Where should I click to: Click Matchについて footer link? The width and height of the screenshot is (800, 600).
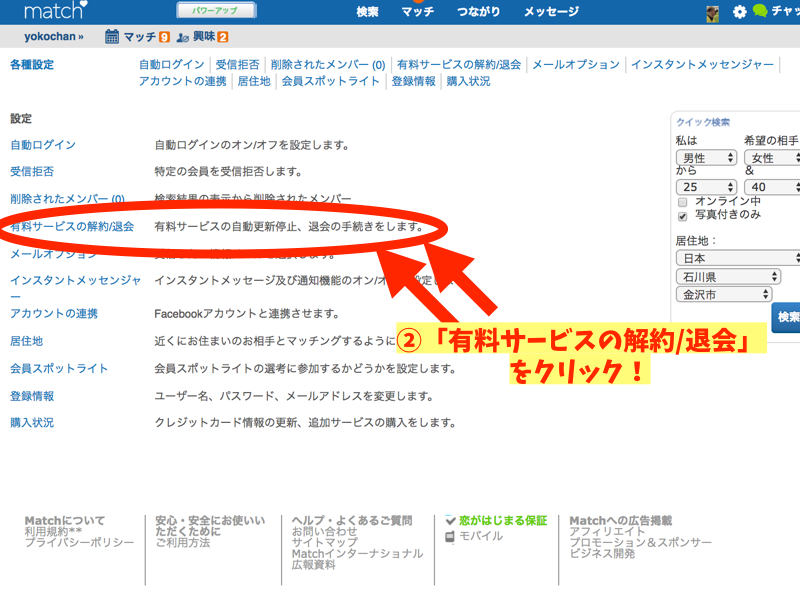pos(65,520)
